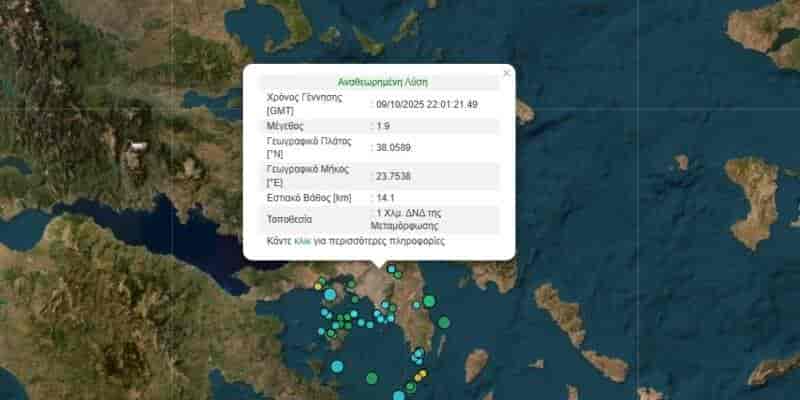Click the 'Μέγεθος' row label

pos(286,127)
